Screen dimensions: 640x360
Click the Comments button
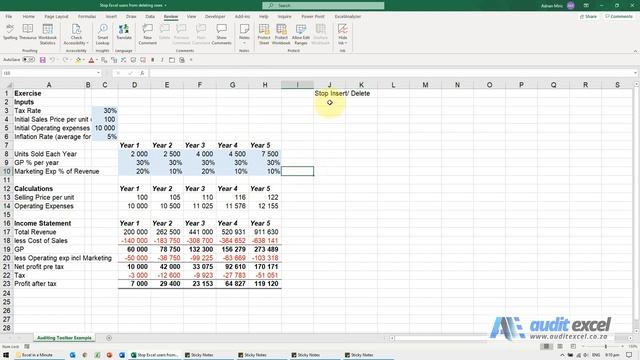(x=619, y=16)
